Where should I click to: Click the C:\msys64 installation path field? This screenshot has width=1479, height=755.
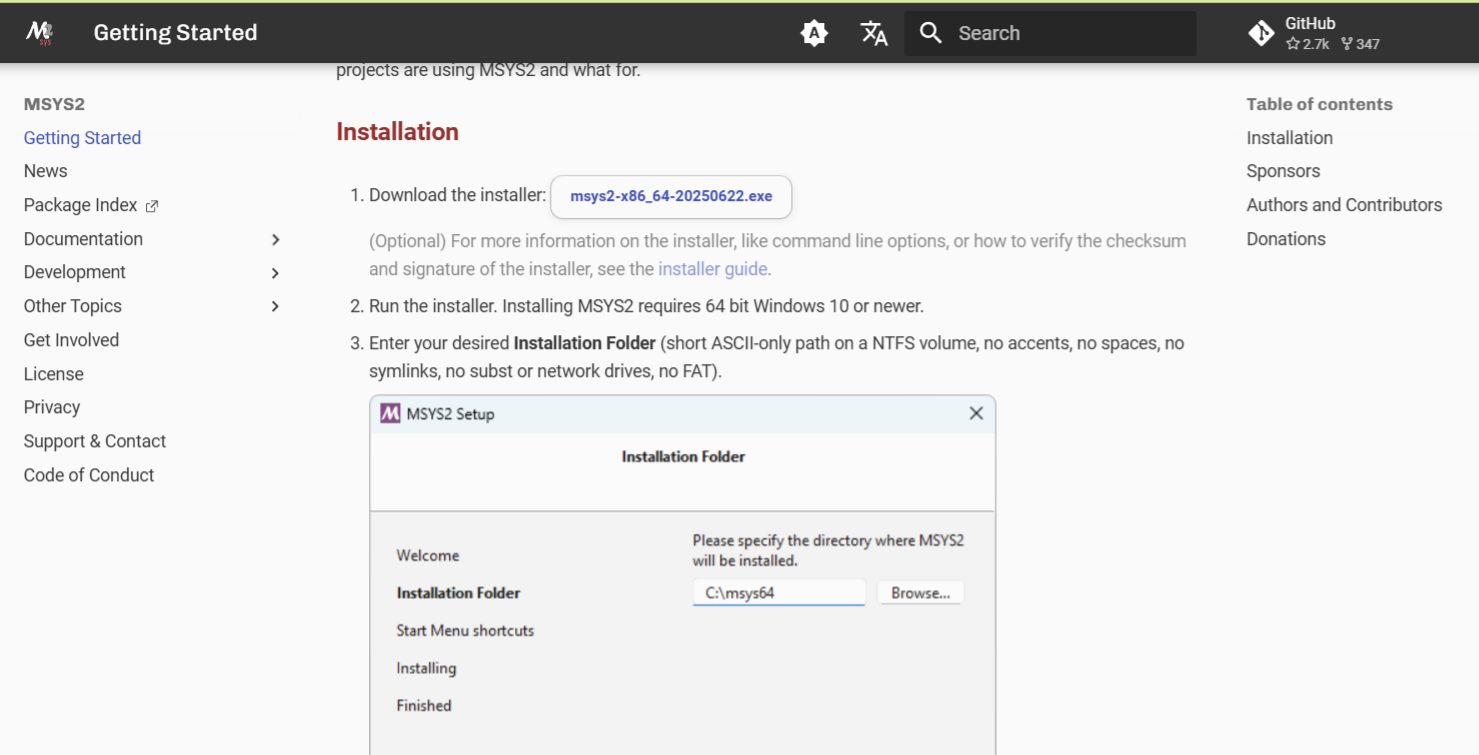click(x=778, y=593)
